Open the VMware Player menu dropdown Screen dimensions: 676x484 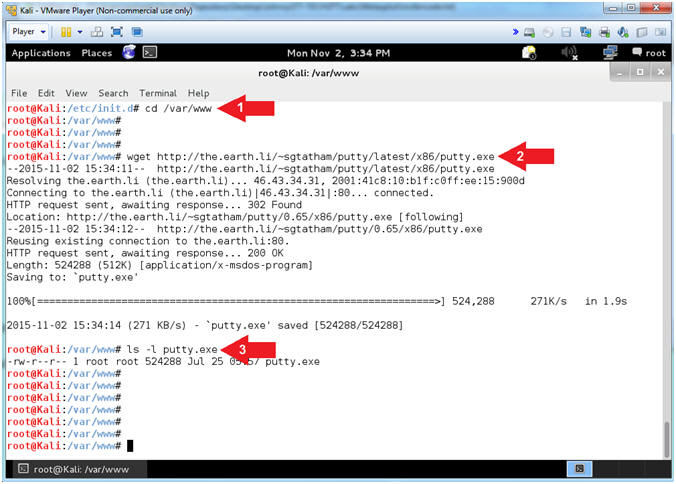pos(28,32)
